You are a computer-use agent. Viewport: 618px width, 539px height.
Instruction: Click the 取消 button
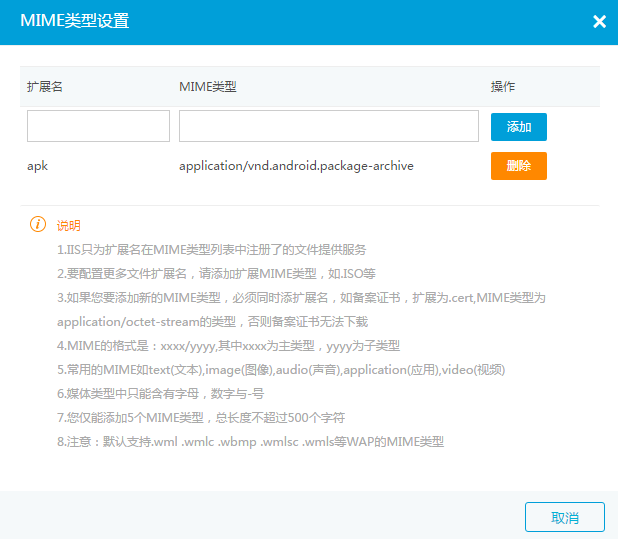(x=565, y=517)
